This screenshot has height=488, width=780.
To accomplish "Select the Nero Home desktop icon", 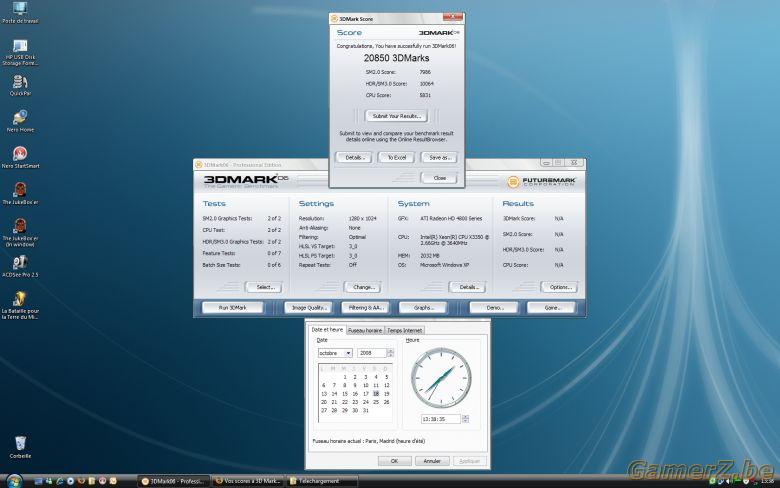I will (x=20, y=121).
